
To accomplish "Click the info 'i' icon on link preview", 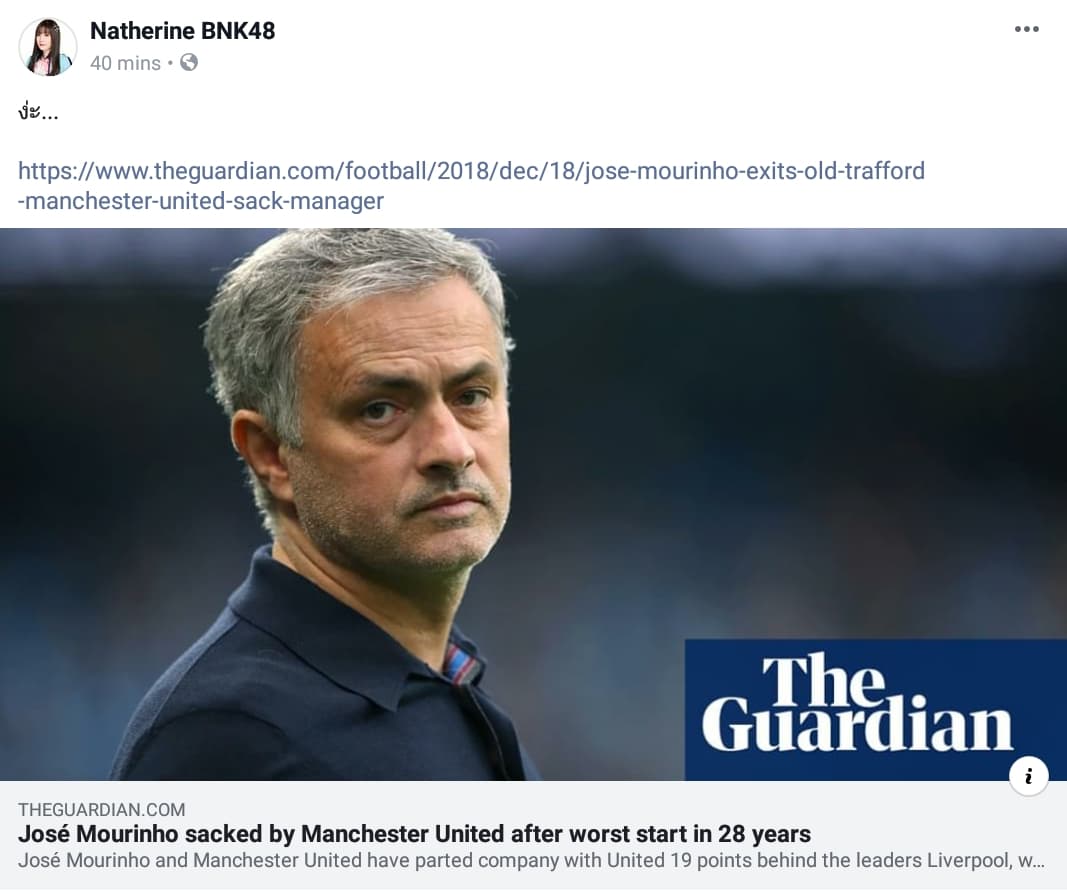I will (x=1028, y=776).
